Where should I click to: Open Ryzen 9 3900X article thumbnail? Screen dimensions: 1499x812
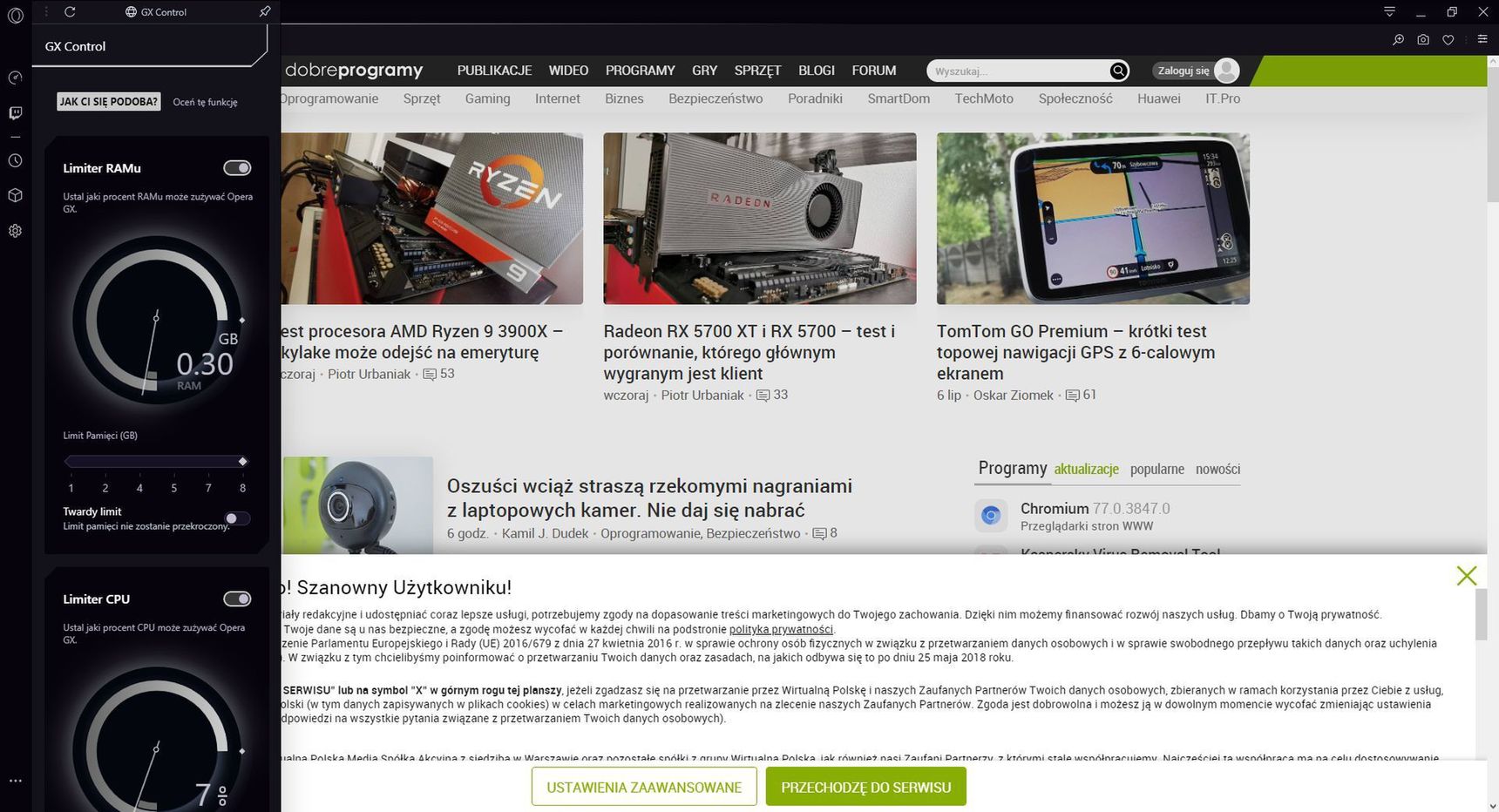coord(432,219)
